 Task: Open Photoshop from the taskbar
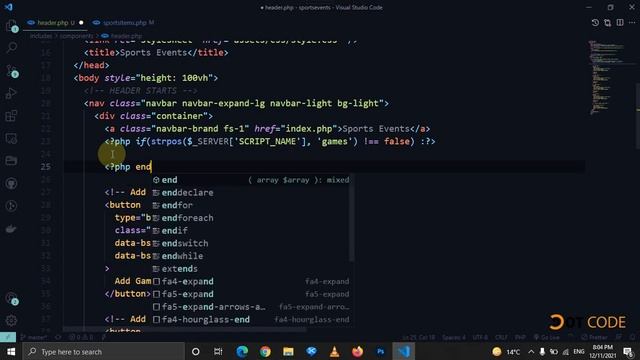pos(380,351)
